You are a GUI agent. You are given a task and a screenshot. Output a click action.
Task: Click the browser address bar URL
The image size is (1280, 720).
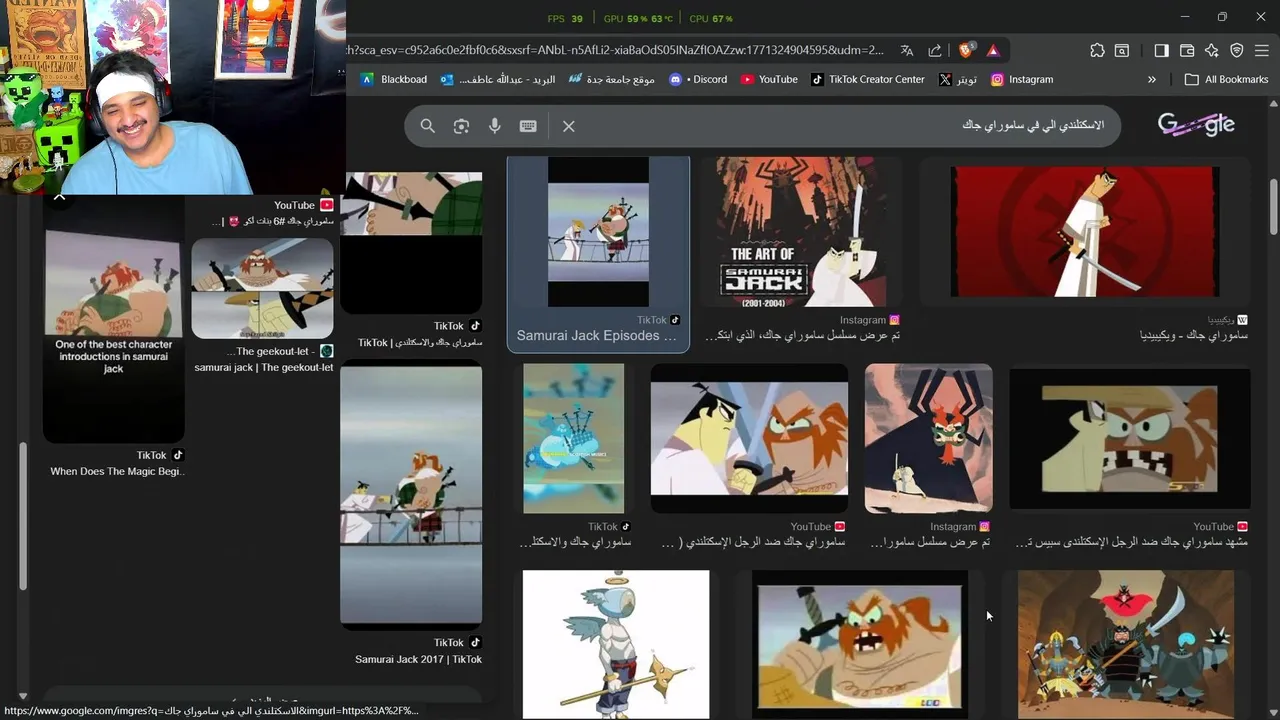pyautogui.click(x=615, y=50)
